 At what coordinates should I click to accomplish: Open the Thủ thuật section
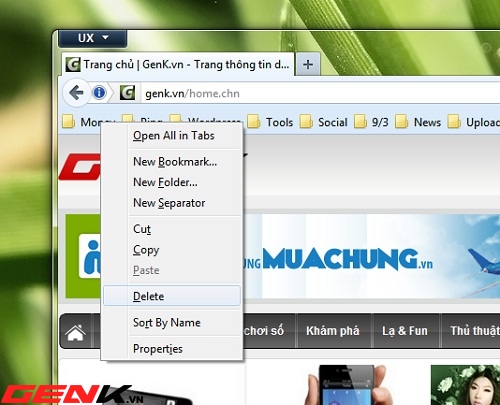[475, 331]
